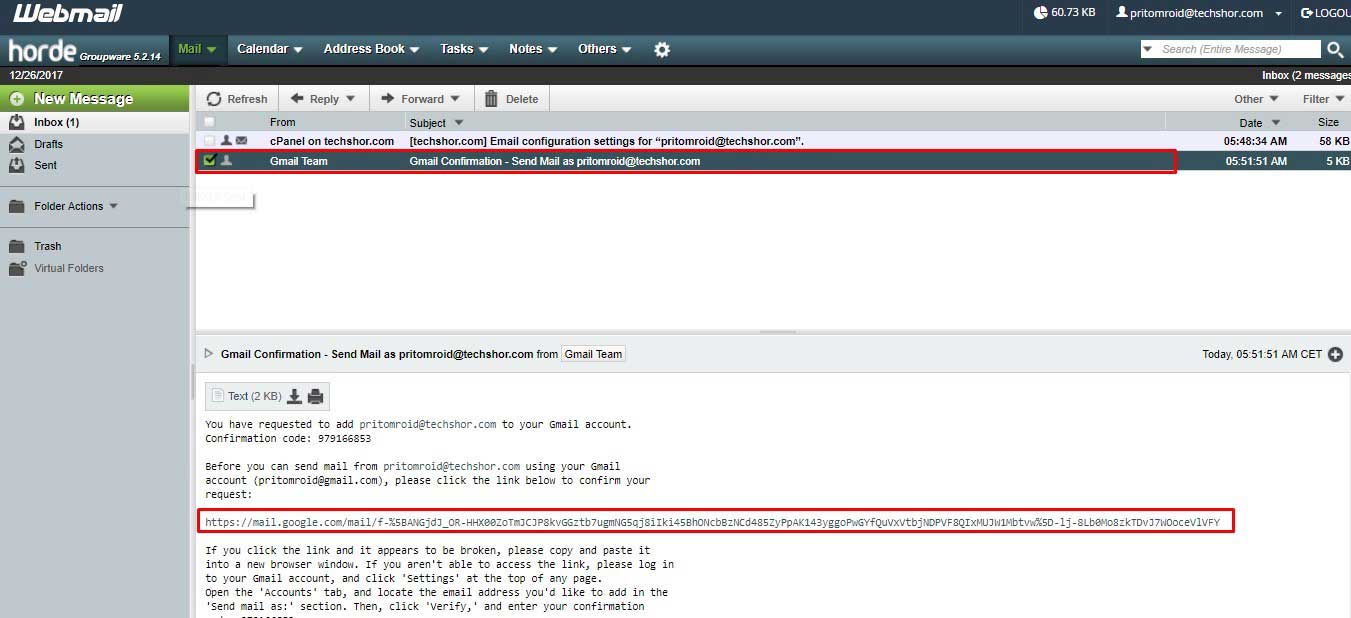Click the Forward button label

tap(422, 99)
